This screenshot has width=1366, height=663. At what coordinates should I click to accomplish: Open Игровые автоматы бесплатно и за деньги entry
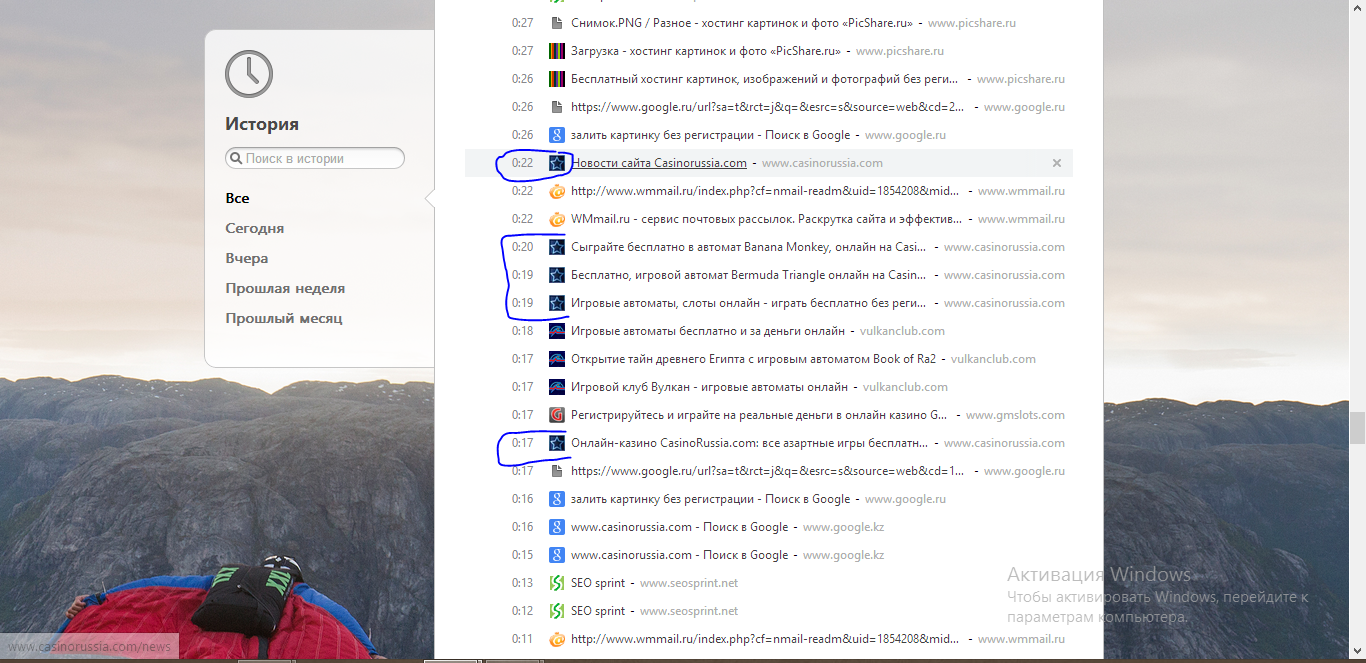click(x=708, y=331)
